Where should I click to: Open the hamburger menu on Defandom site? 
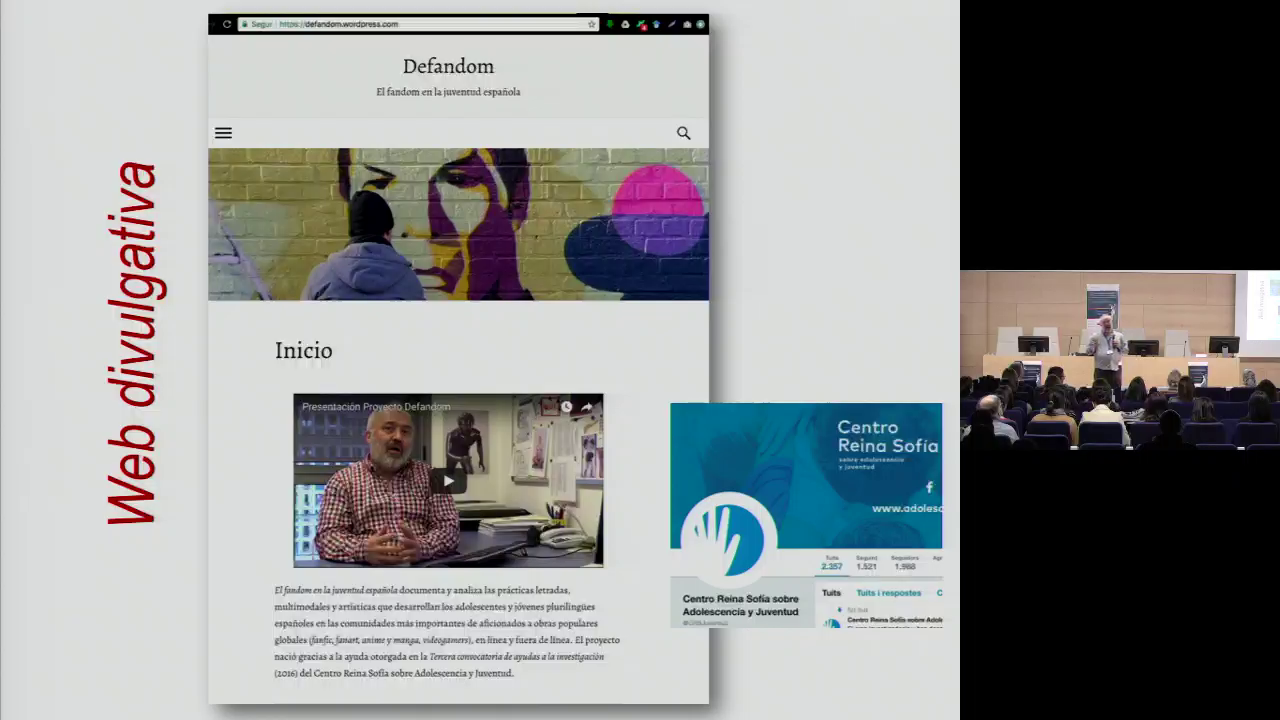click(223, 133)
